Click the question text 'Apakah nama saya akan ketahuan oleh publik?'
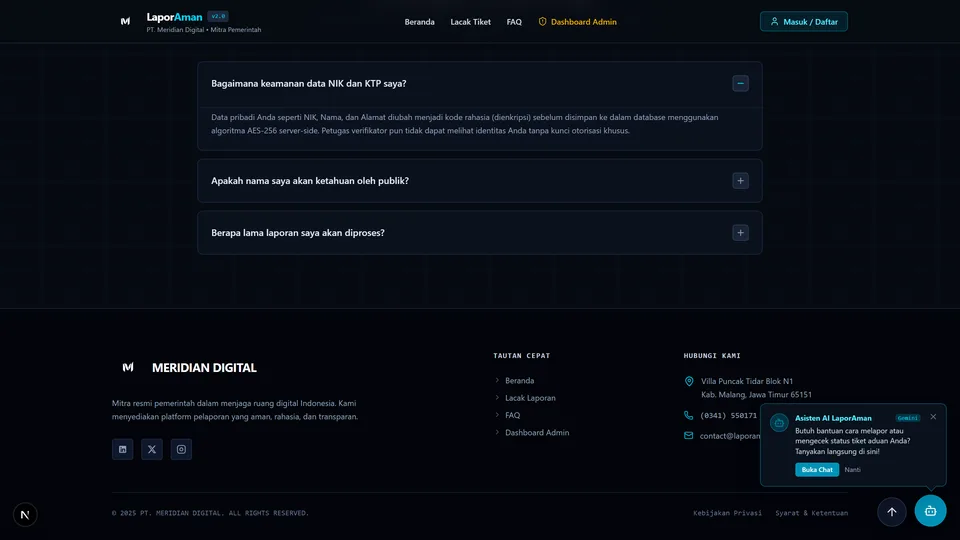Screen dimensions: 960x540 point(310,181)
